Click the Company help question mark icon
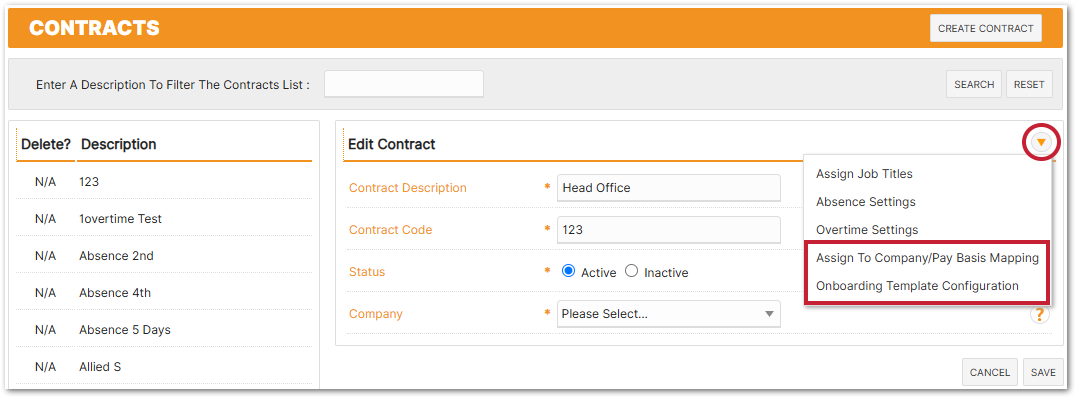Image resolution: width=1077 pixels, height=398 pixels. pos(1039,314)
